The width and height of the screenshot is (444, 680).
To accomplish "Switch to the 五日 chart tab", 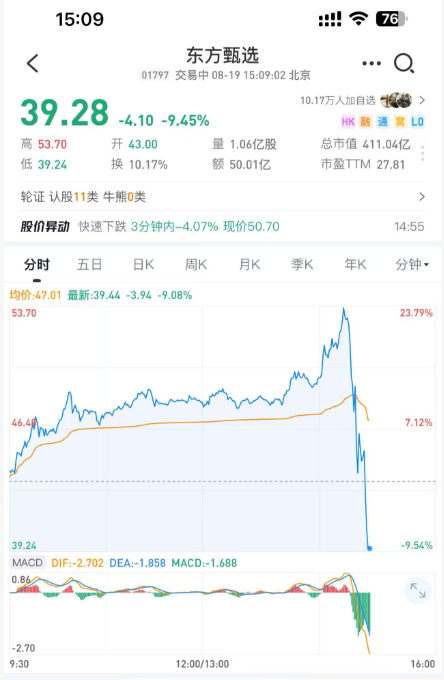I will 89,264.
